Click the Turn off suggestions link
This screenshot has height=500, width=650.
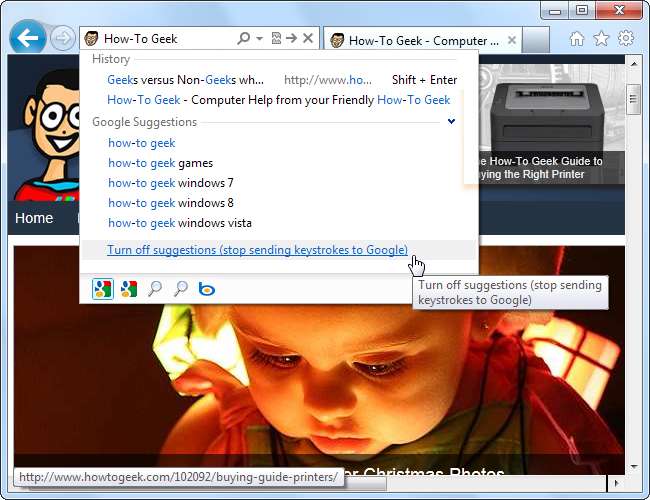257,250
